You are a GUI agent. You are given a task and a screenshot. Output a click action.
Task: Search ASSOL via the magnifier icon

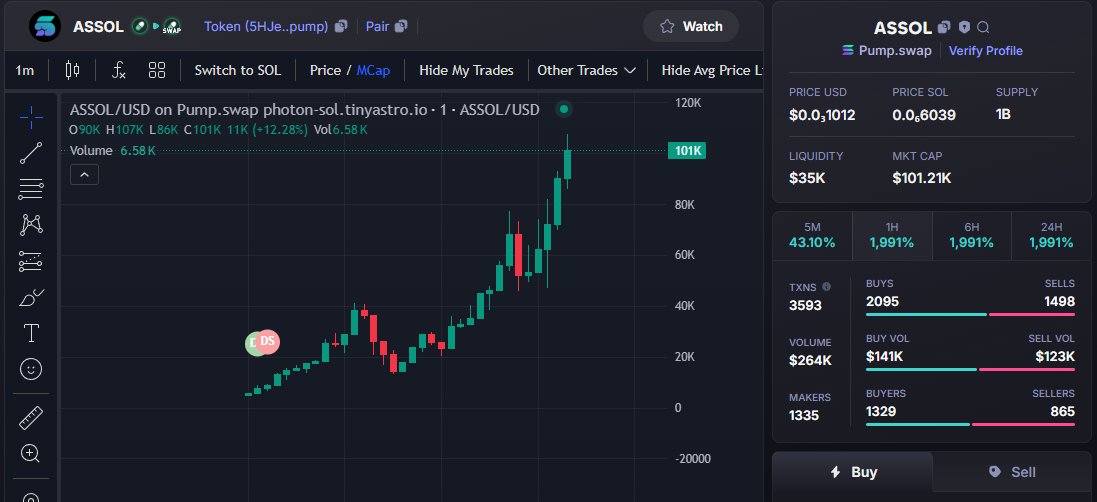coord(983,27)
